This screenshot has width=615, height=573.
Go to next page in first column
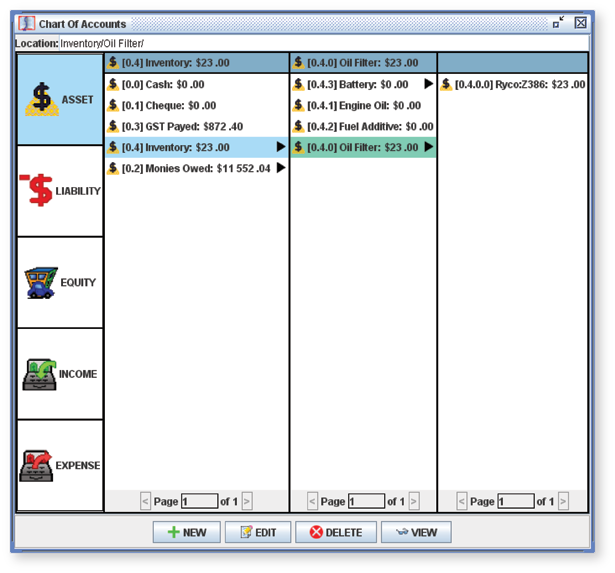[247, 501]
